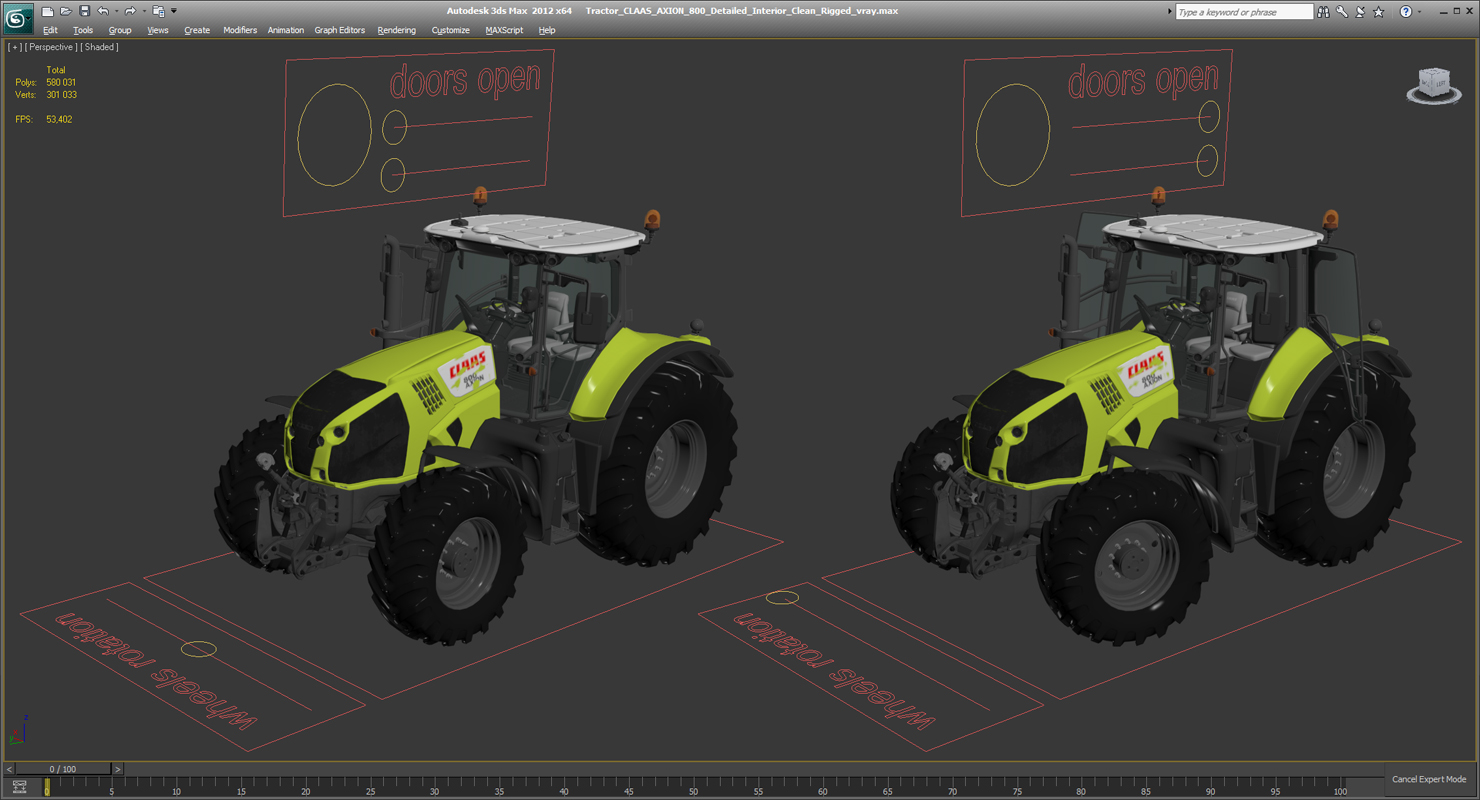
Task: Open the Set Project Folder icon
Action: point(158,11)
